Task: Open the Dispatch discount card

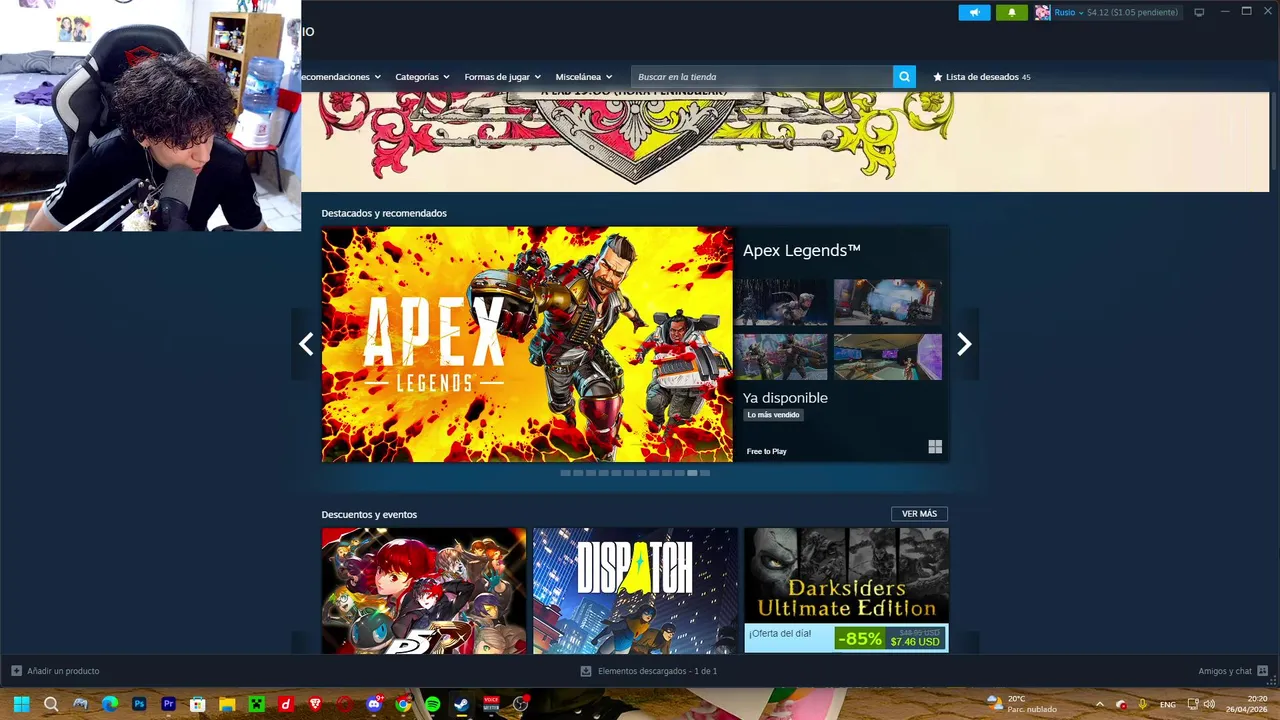Action: click(x=635, y=591)
